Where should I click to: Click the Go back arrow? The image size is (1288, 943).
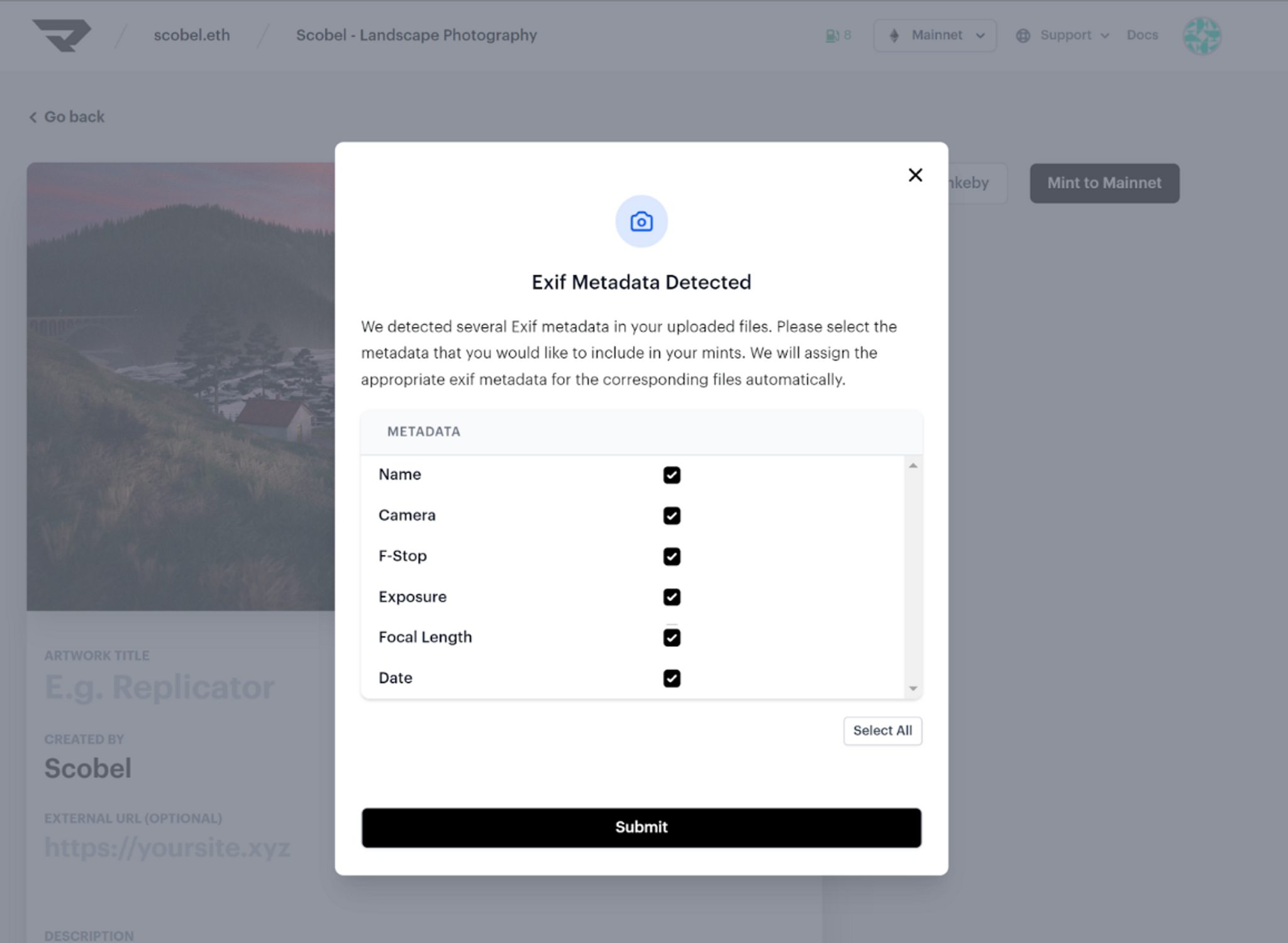(x=33, y=117)
